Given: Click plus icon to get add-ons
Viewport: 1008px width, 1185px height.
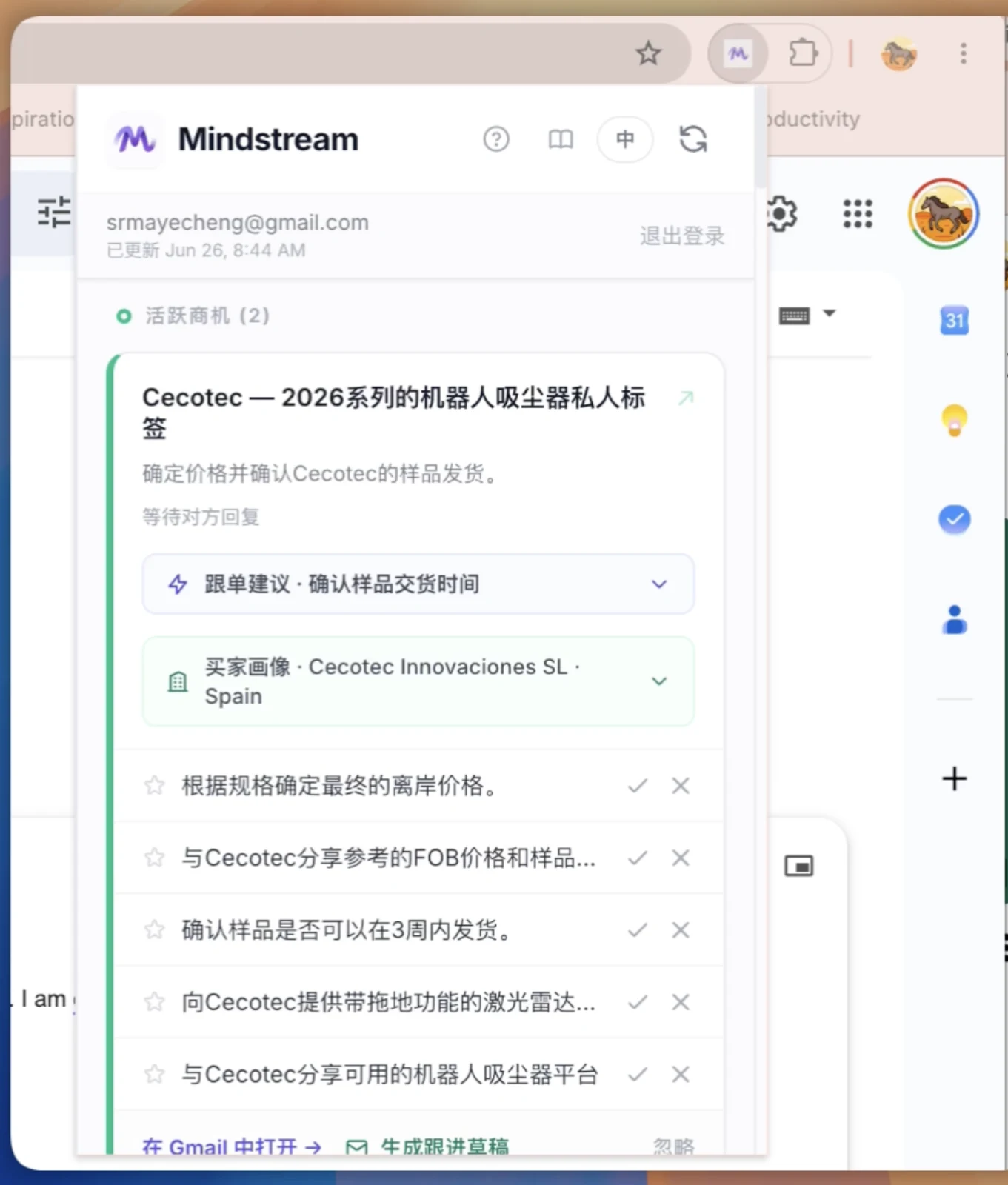Looking at the screenshot, I should click(x=955, y=778).
